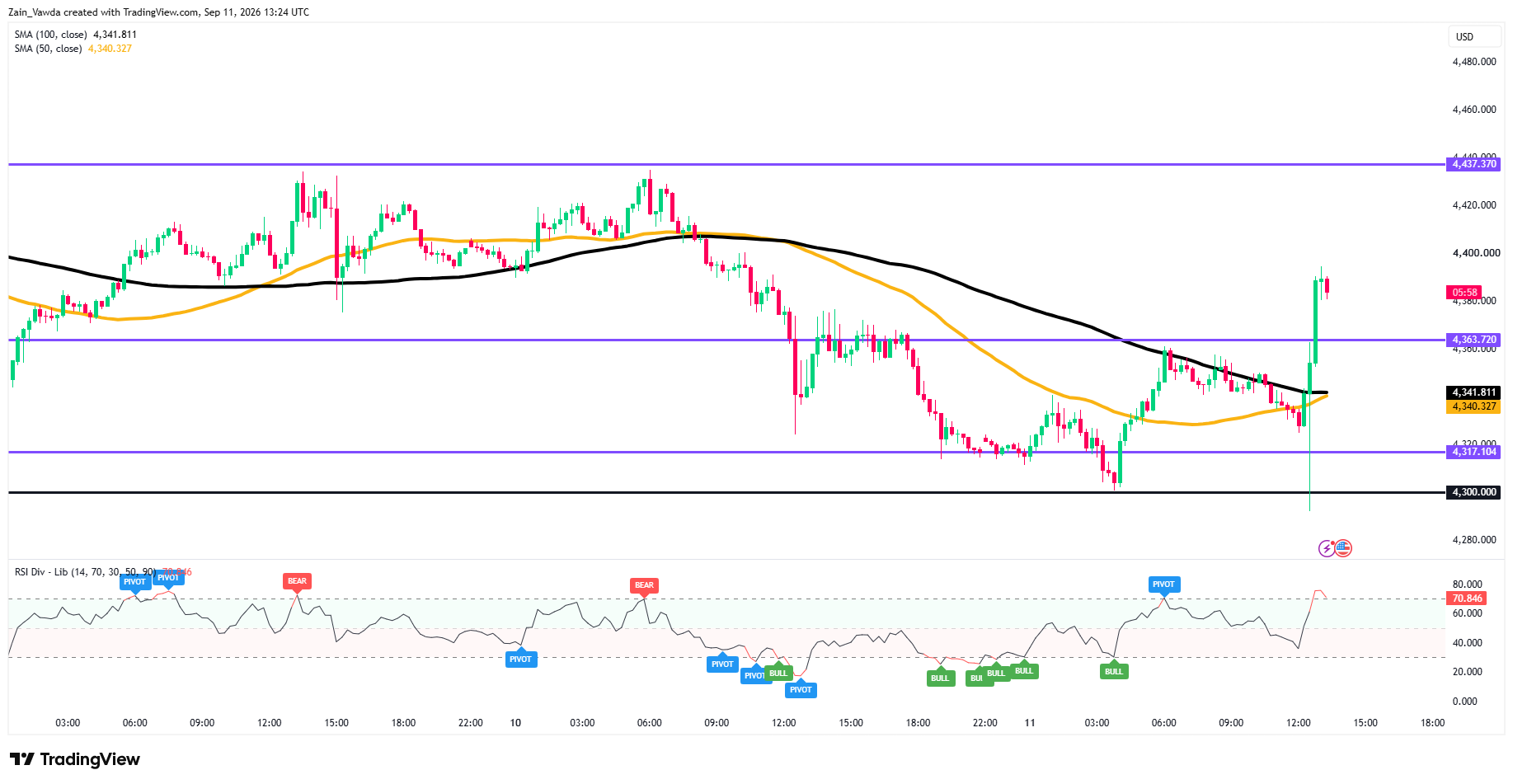Select the RSI Div - Lib indicator legend

[103, 572]
